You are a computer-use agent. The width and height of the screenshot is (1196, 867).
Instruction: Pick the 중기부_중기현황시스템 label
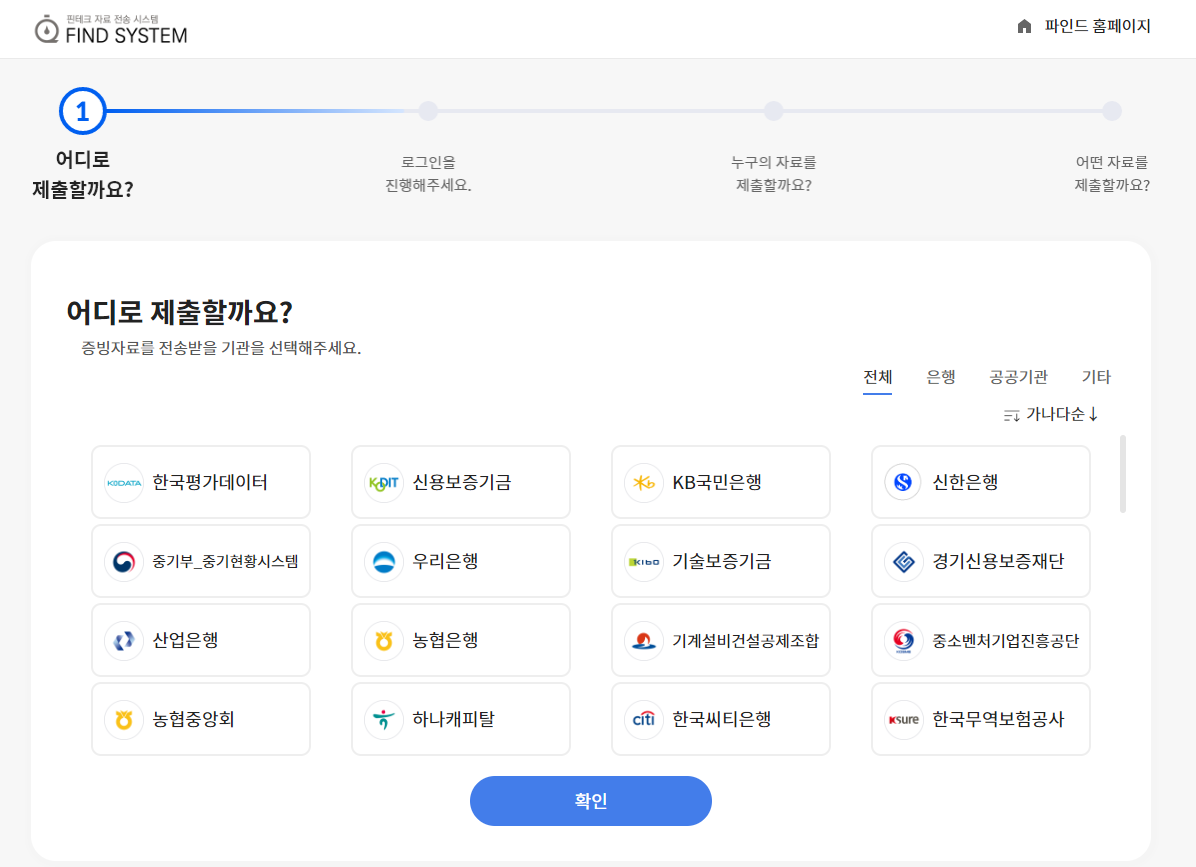pos(225,562)
